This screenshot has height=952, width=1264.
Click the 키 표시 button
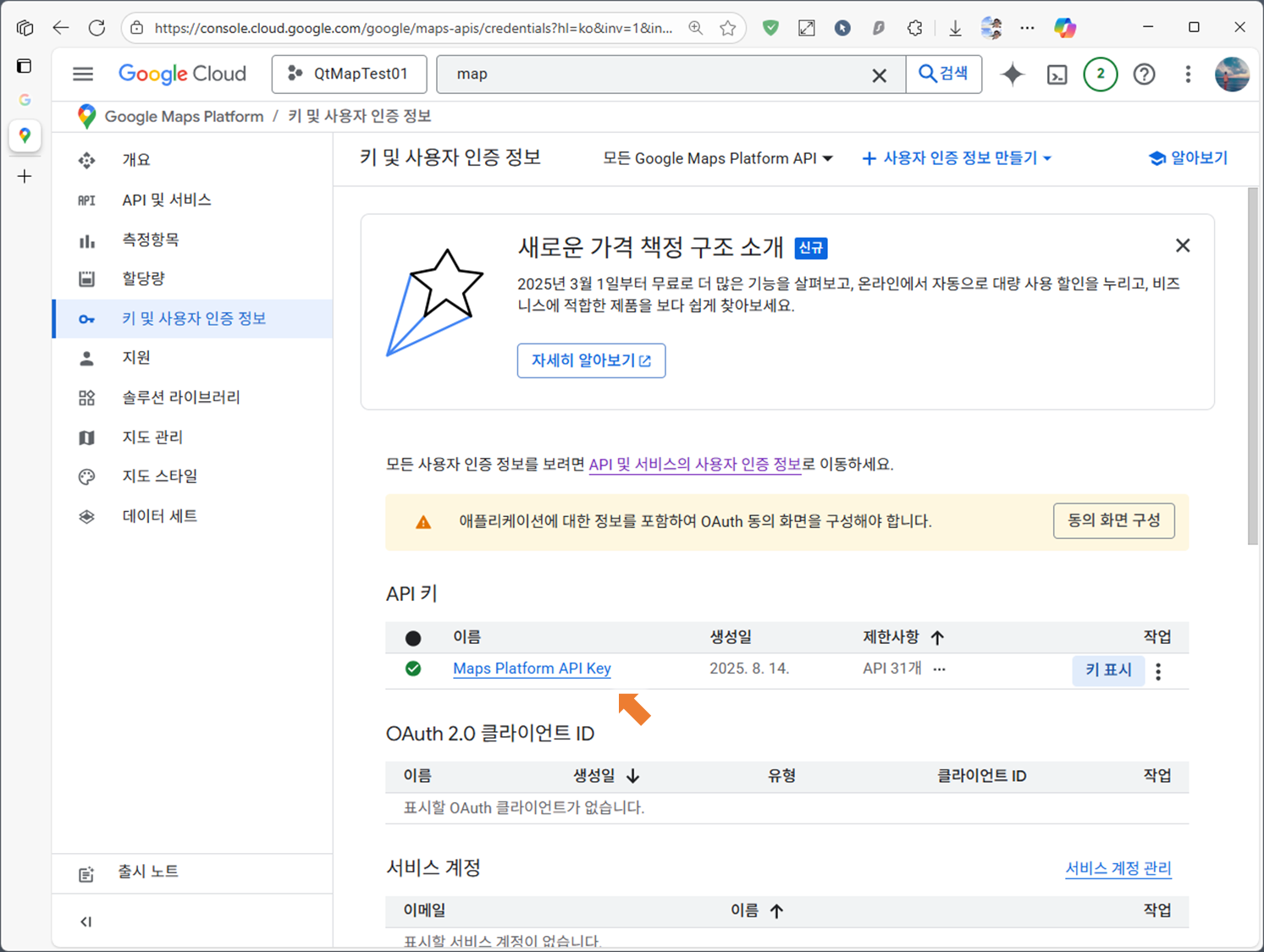click(1108, 670)
